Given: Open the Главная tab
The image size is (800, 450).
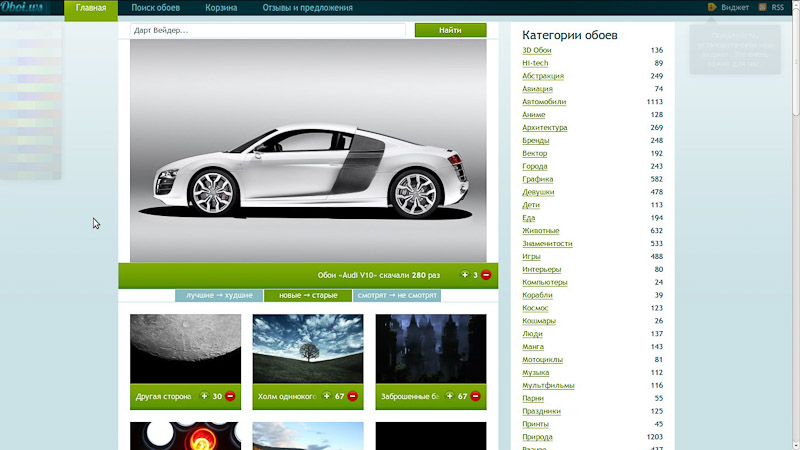Looking at the screenshot, I should pyautogui.click(x=91, y=8).
